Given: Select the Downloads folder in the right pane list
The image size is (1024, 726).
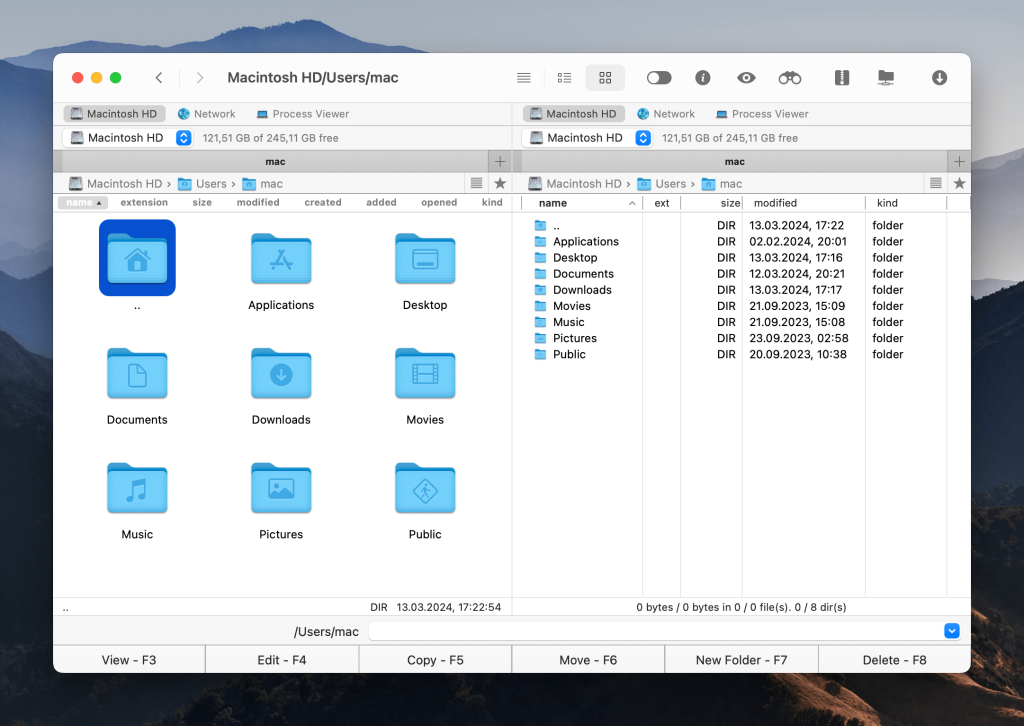Looking at the screenshot, I should coord(583,290).
